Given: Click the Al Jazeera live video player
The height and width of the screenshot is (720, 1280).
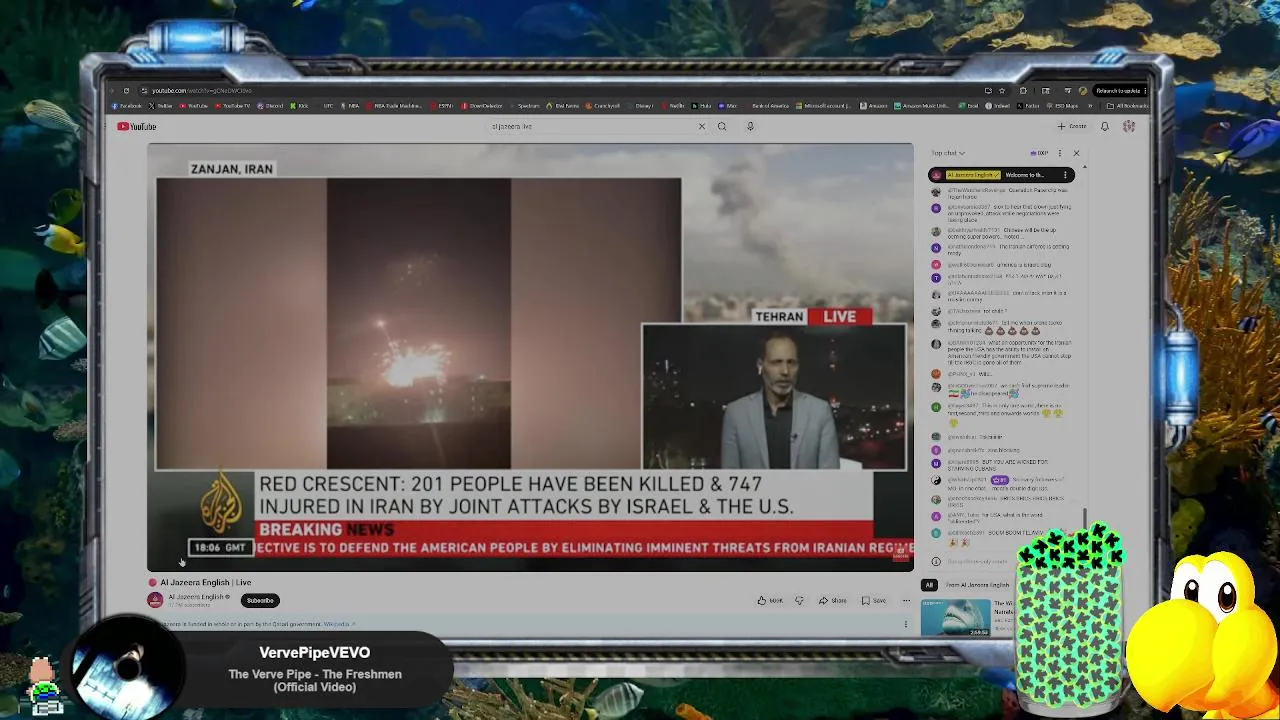Looking at the screenshot, I should [x=530, y=357].
